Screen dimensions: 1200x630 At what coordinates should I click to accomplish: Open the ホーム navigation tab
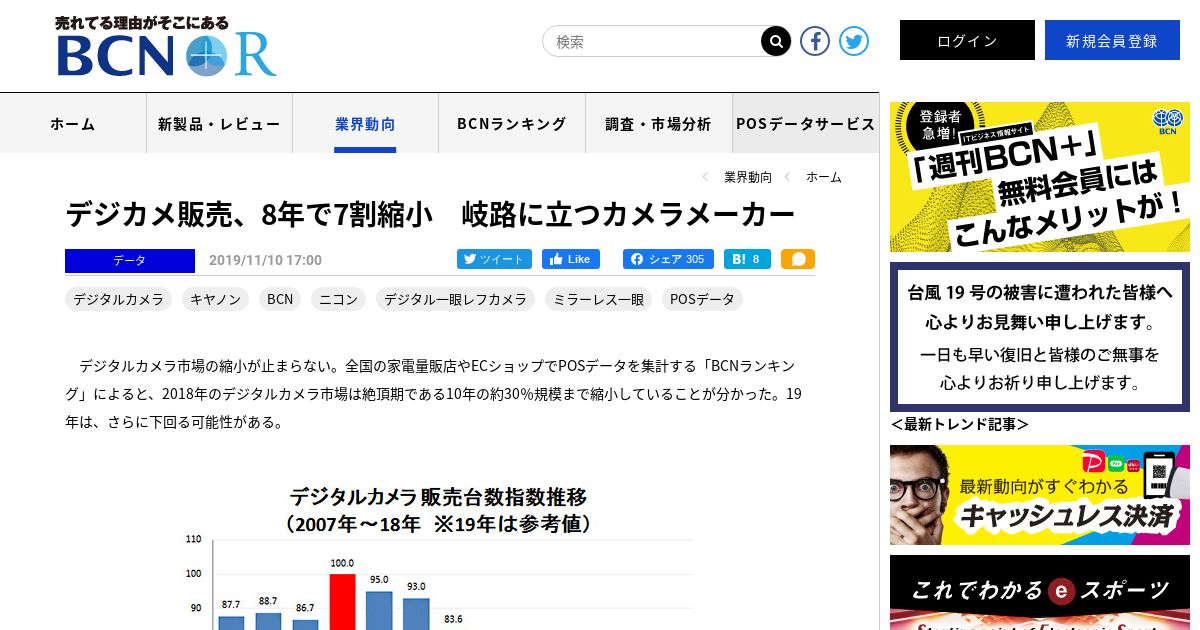pos(73,124)
